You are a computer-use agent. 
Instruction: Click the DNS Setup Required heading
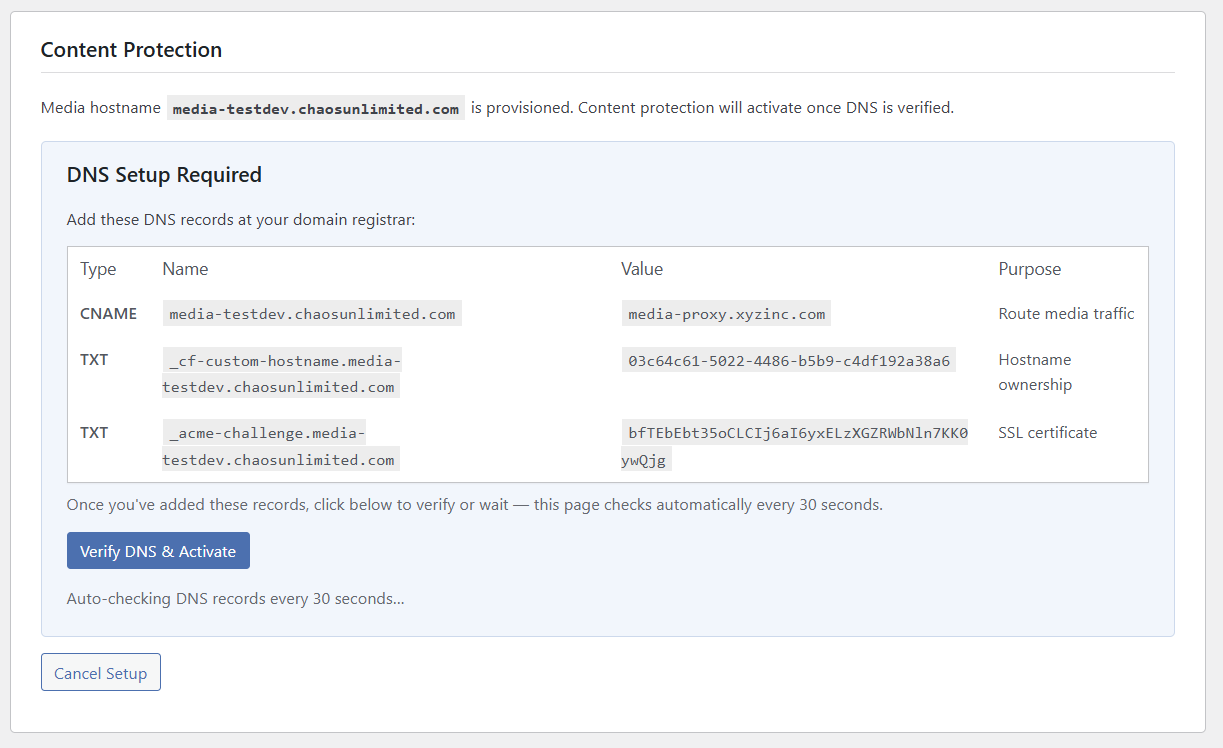coord(164,174)
